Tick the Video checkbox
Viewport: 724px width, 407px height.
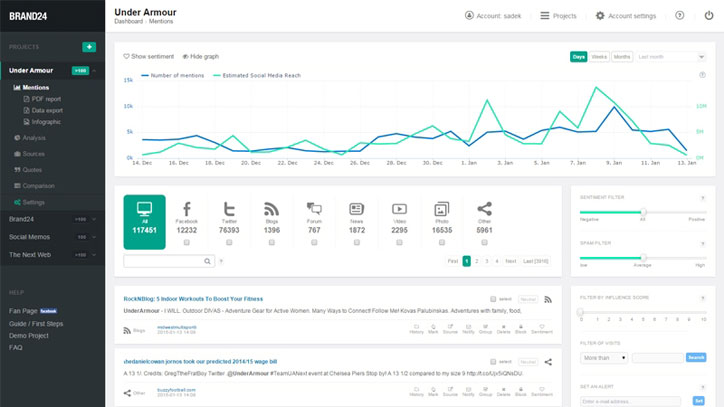399,243
